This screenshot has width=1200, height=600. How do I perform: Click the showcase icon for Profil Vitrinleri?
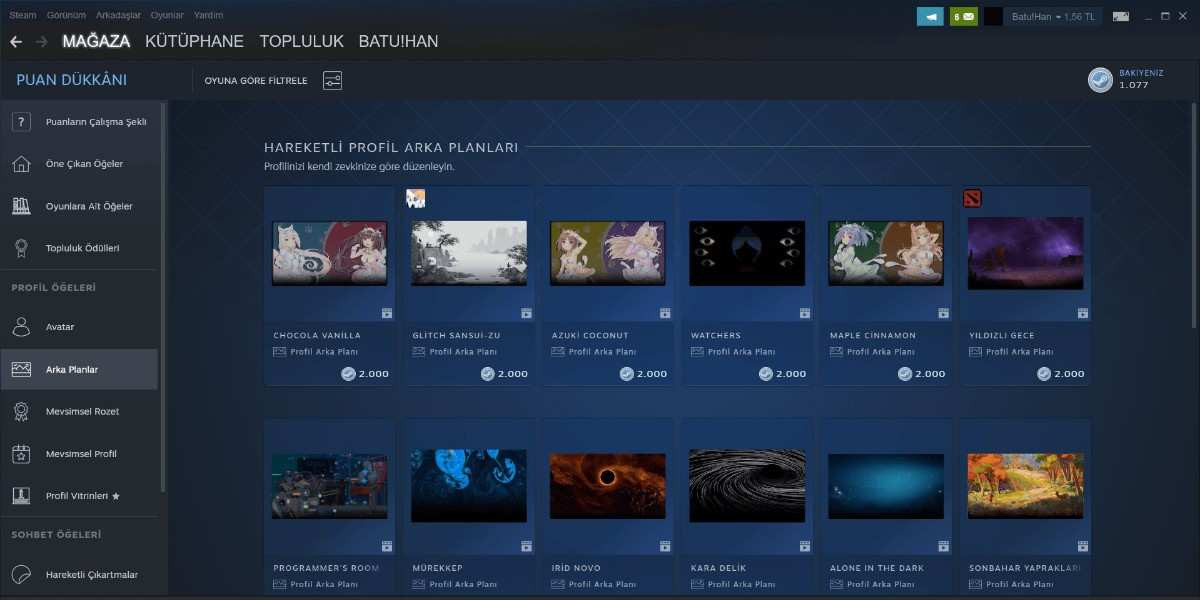[x=21, y=495]
